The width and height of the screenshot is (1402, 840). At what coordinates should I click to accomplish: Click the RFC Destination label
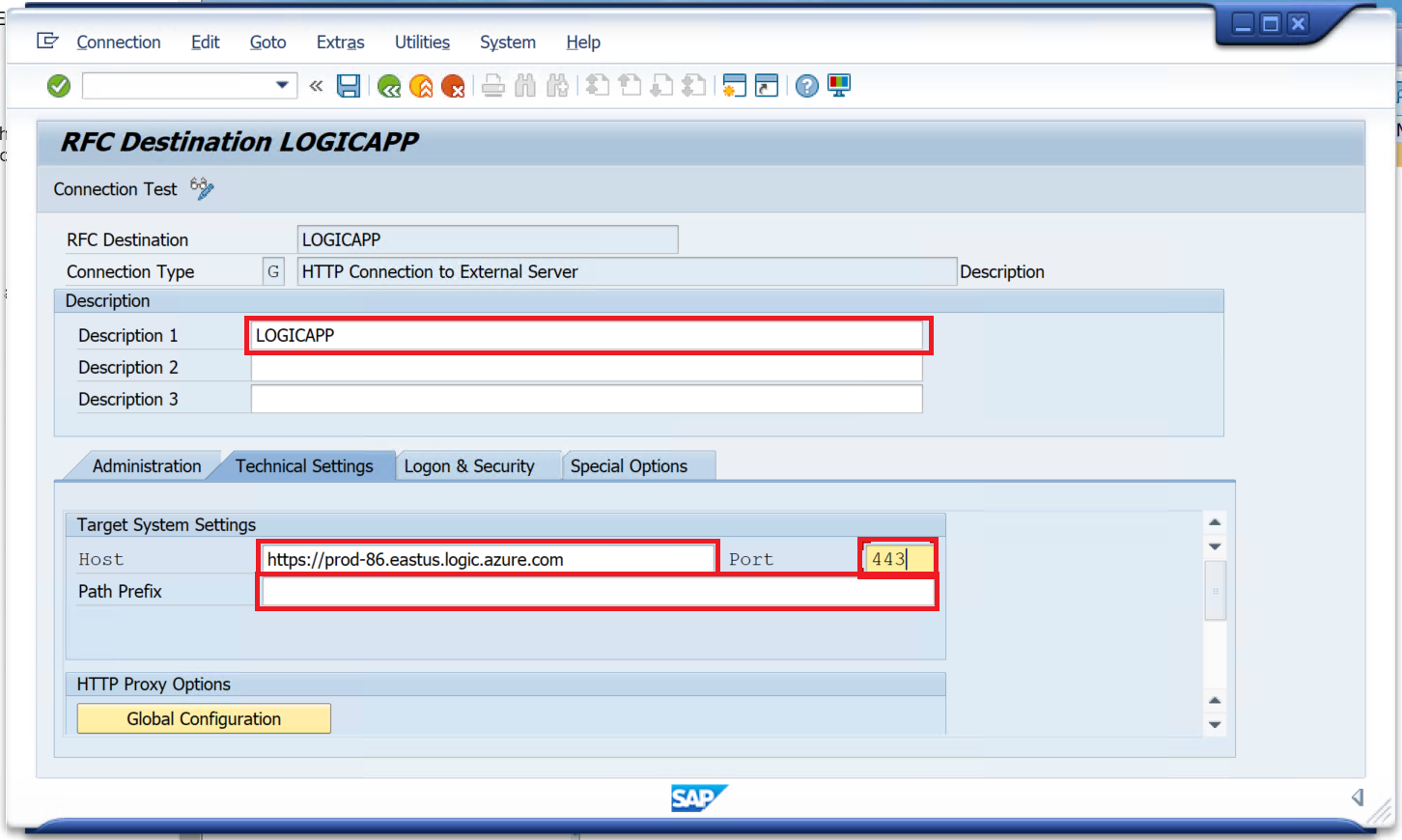127,239
